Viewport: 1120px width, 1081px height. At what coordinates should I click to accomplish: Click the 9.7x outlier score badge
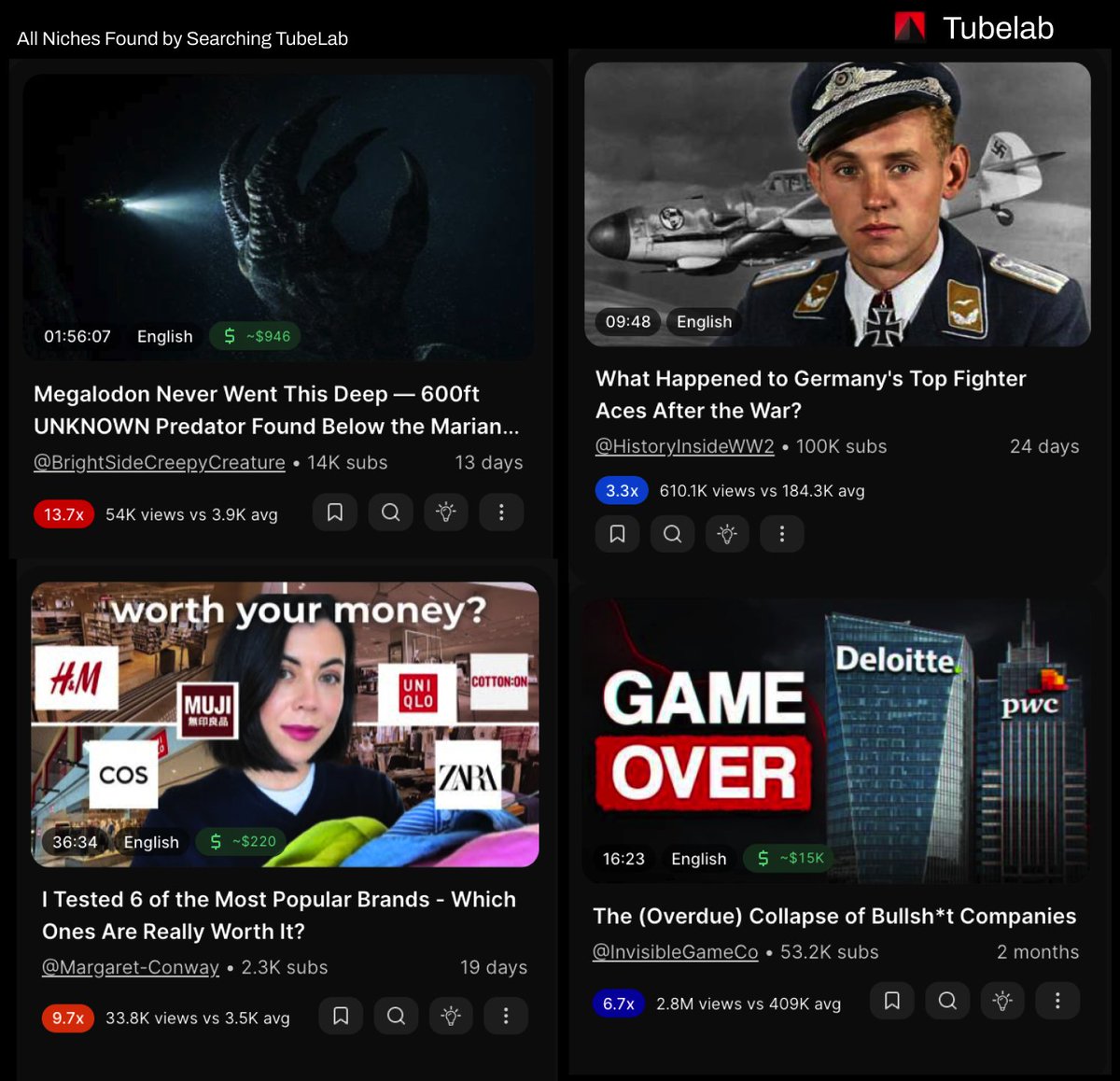click(67, 1018)
